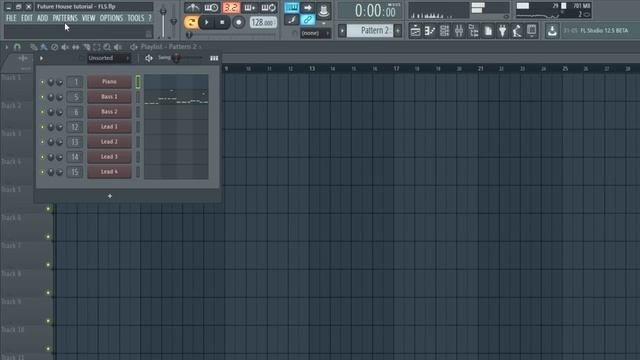This screenshot has height=360, width=640.
Task: Open the Channel rack view icon
Action: tap(444, 31)
